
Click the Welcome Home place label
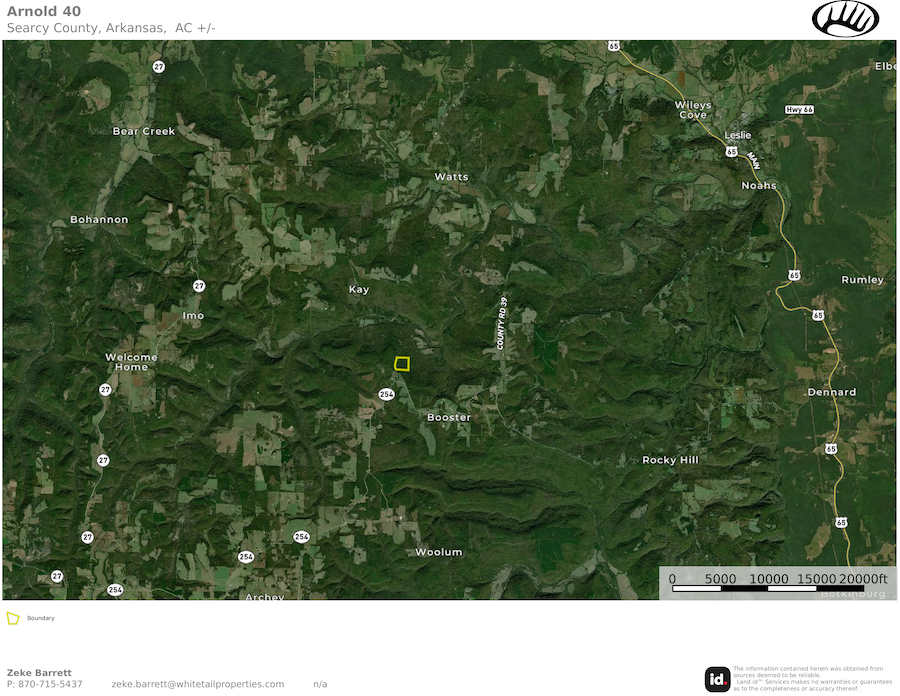[x=131, y=361]
